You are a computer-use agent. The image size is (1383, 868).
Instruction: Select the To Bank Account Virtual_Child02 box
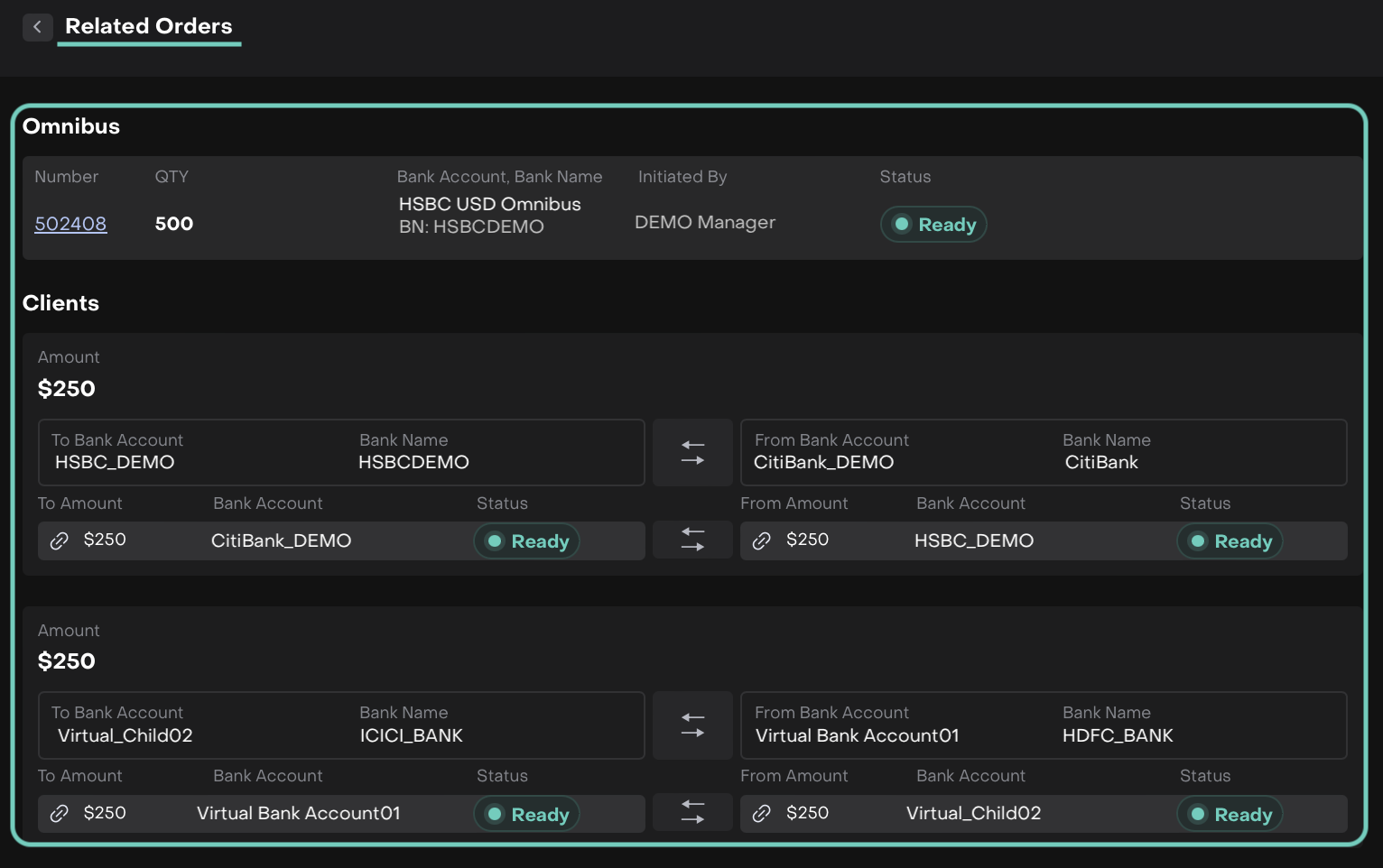341,725
